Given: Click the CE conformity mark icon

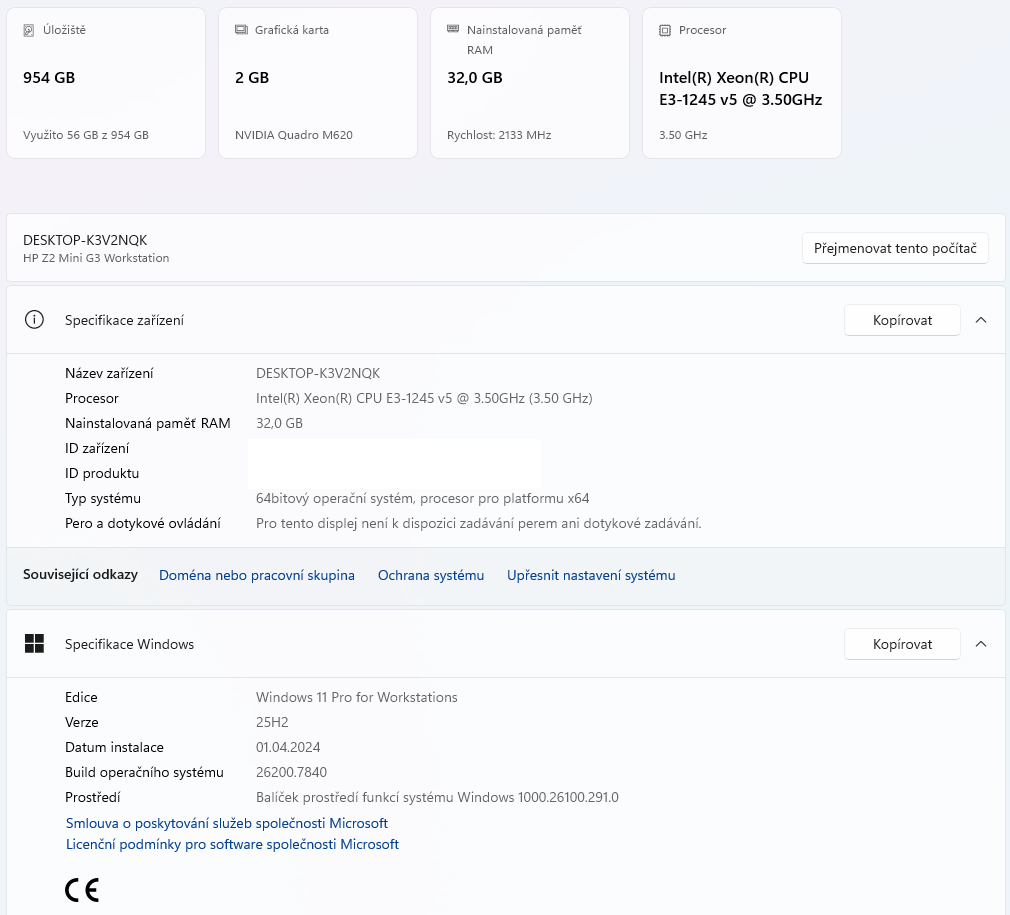Looking at the screenshot, I should pyautogui.click(x=82, y=890).
